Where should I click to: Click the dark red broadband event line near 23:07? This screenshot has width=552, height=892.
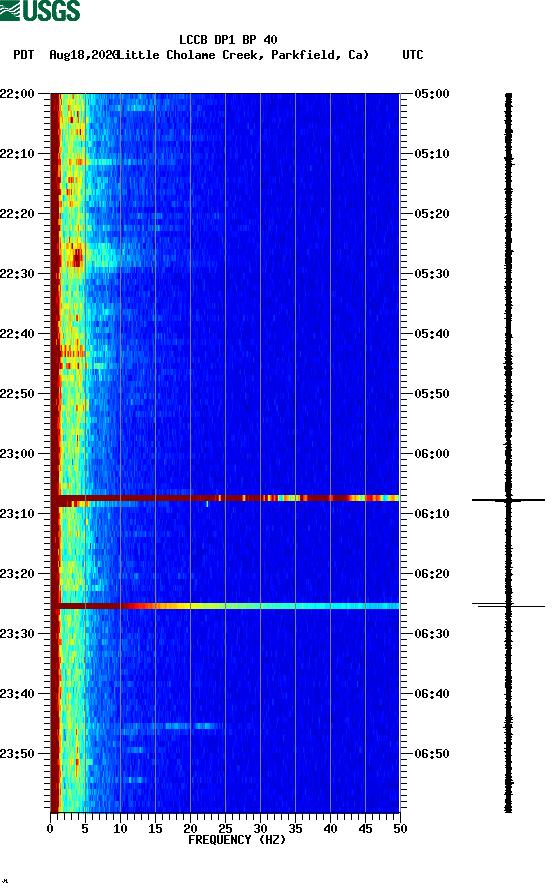click(x=225, y=498)
